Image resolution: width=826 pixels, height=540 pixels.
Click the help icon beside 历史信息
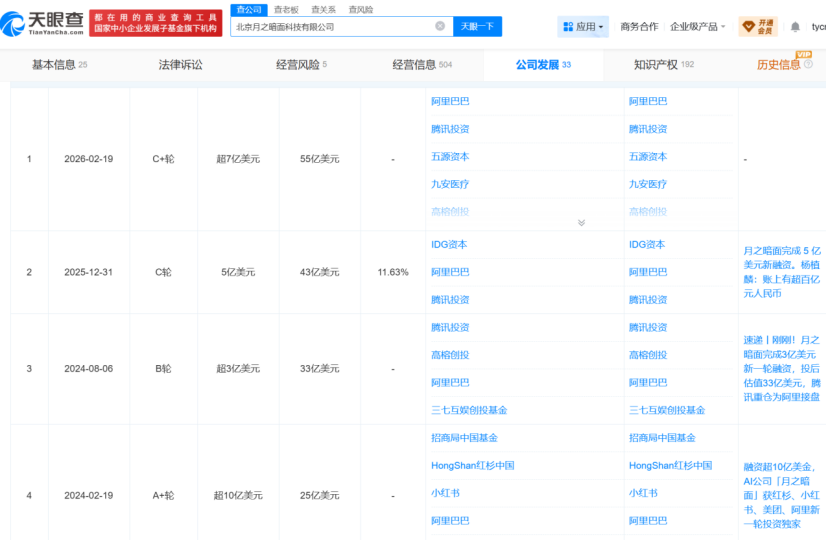click(809, 64)
